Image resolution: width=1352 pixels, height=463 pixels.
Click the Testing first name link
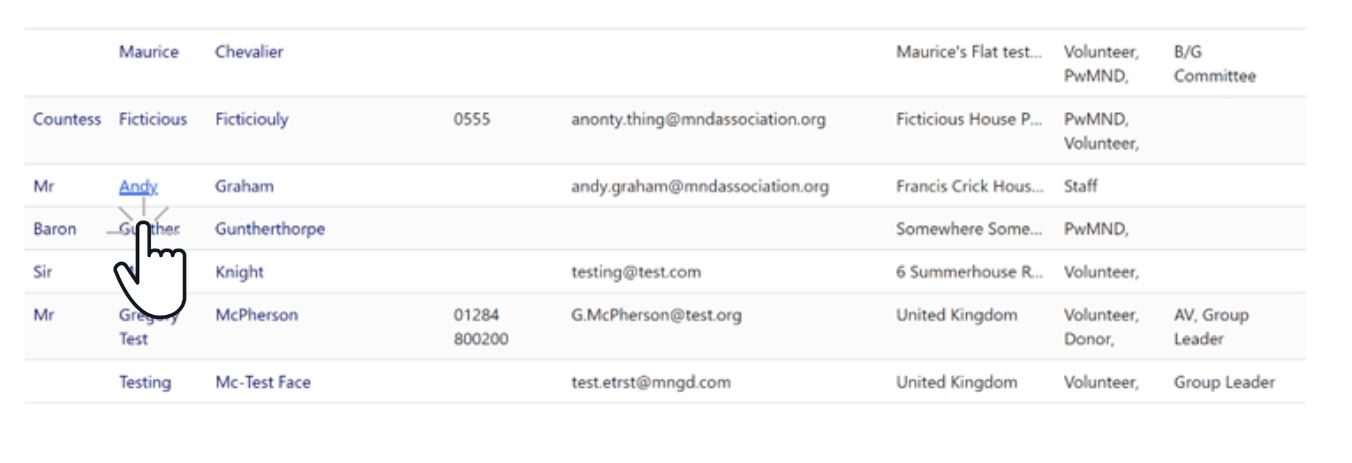pyautogui.click(x=145, y=382)
